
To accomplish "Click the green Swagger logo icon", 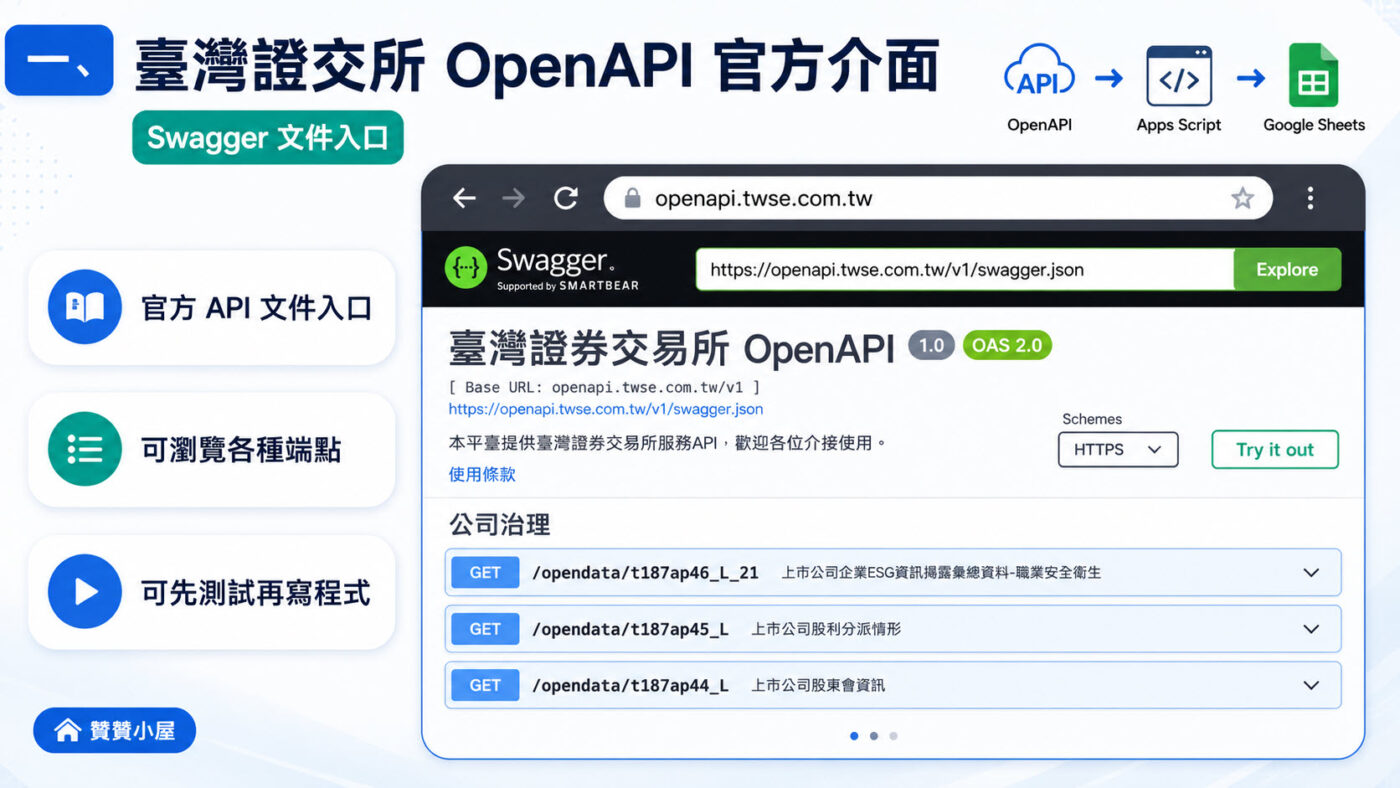I will tap(466, 269).
